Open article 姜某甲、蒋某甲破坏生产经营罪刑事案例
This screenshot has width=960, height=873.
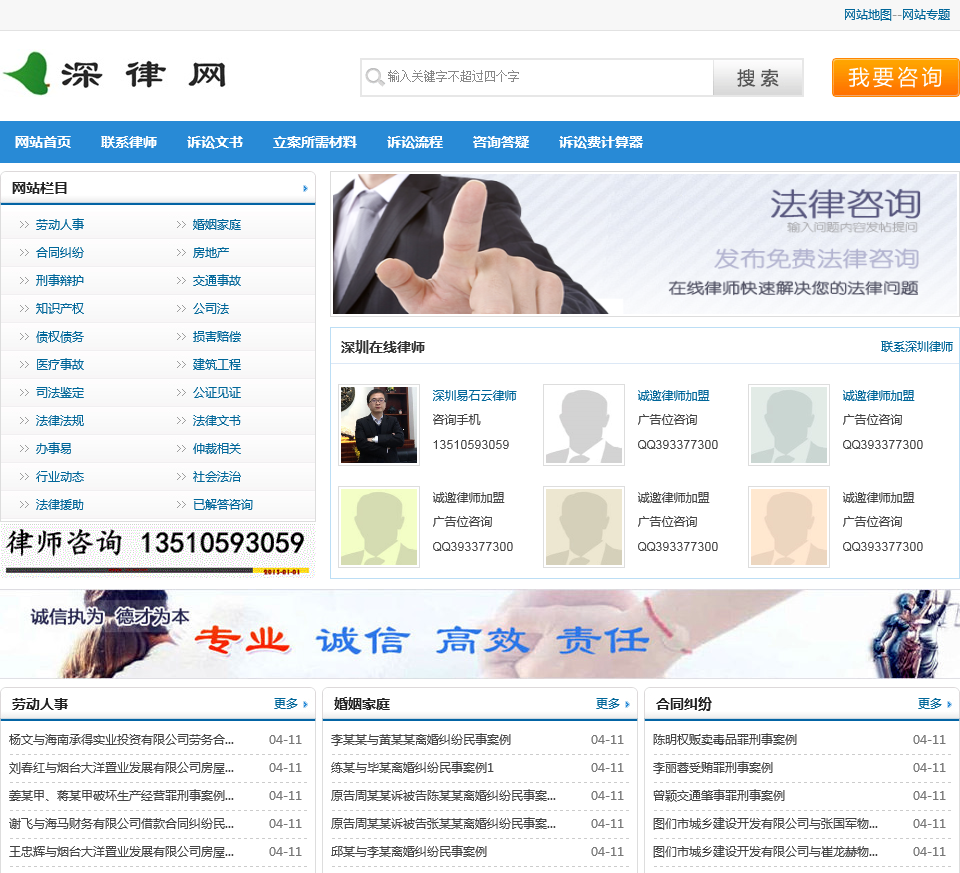tap(121, 796)
